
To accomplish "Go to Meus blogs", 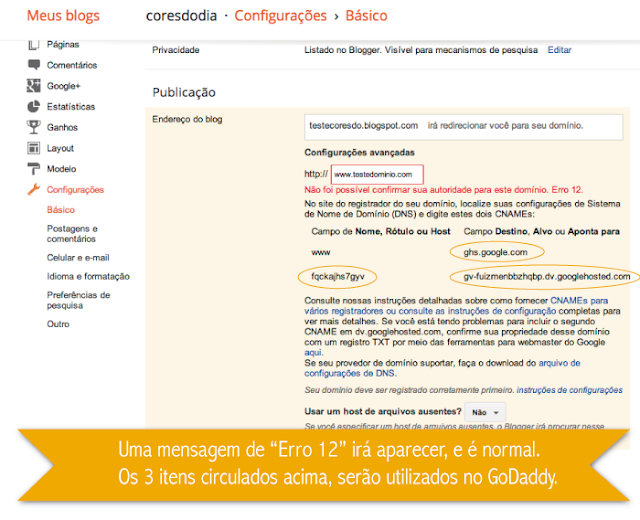I will pos(63,16).
